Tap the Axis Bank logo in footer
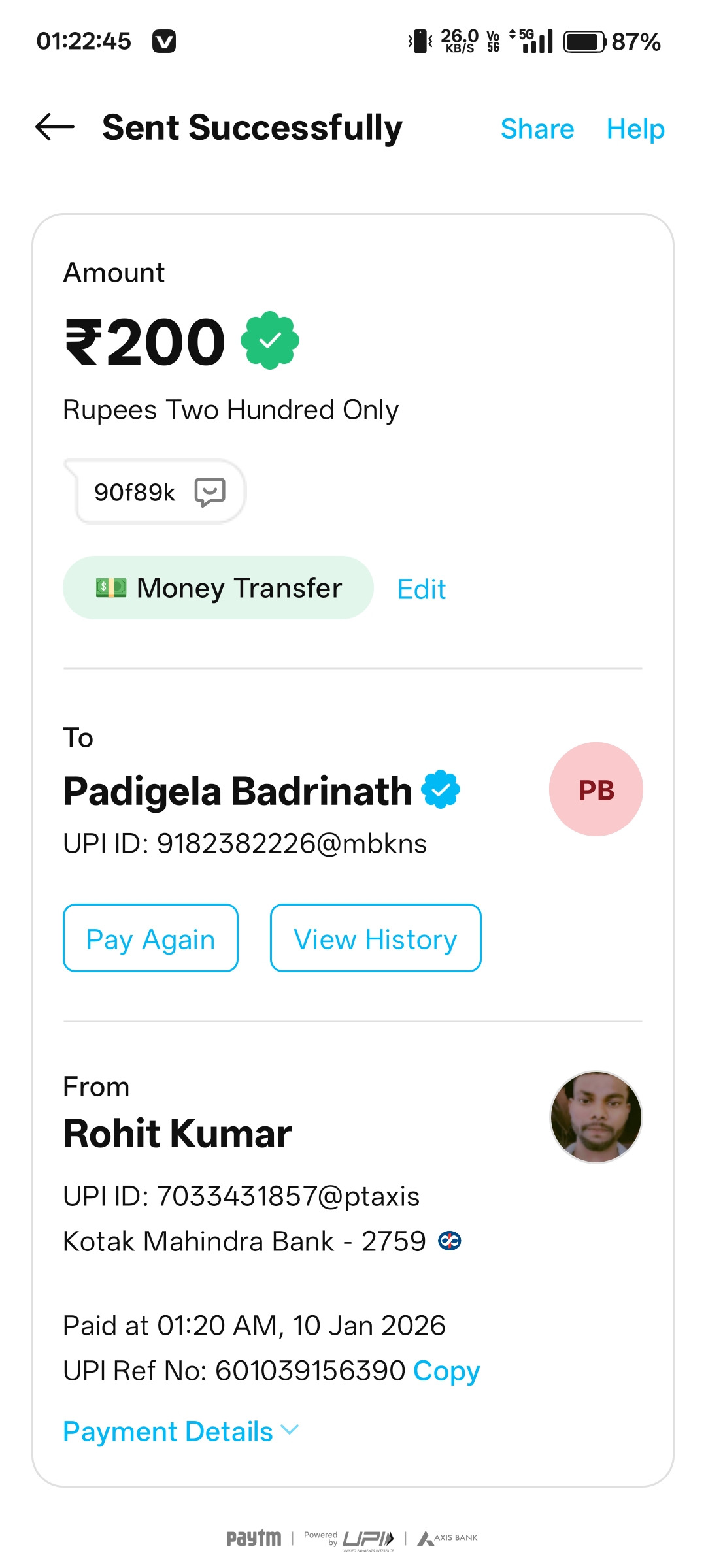 pos(448,1538)
